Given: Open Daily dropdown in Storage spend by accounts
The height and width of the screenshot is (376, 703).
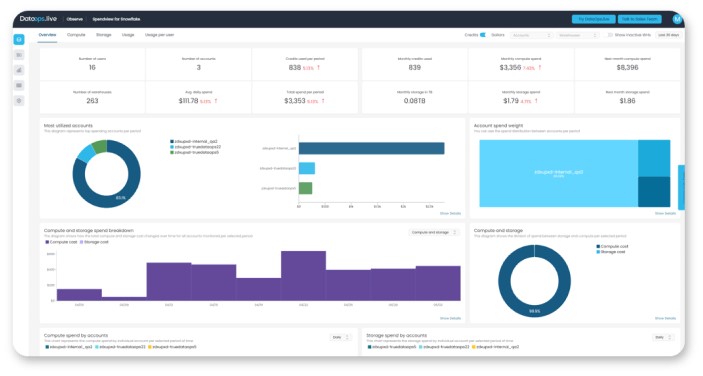Looking at the screenshot, I should click(x=663, y=337).
